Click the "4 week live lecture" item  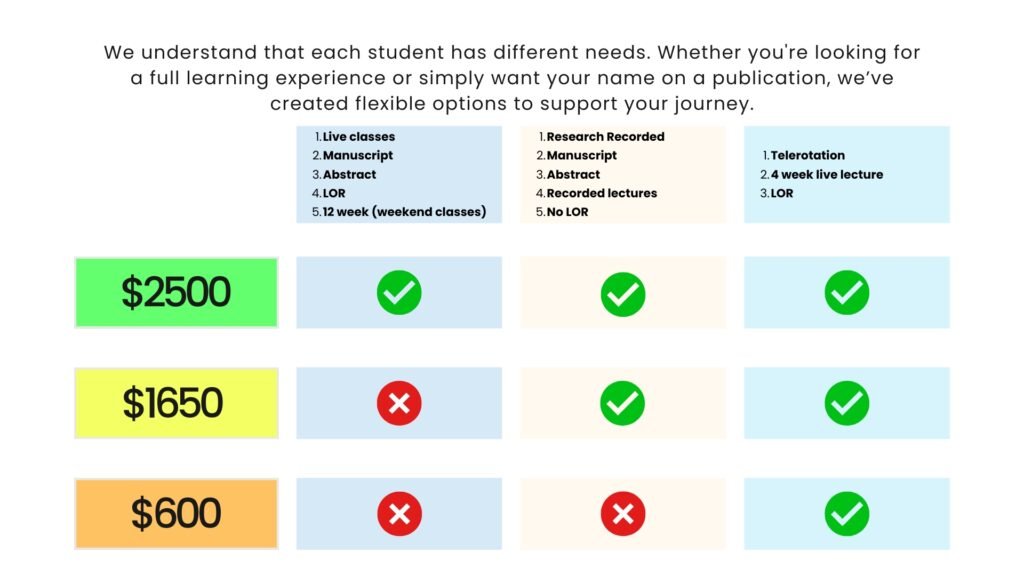click(826, 175)
